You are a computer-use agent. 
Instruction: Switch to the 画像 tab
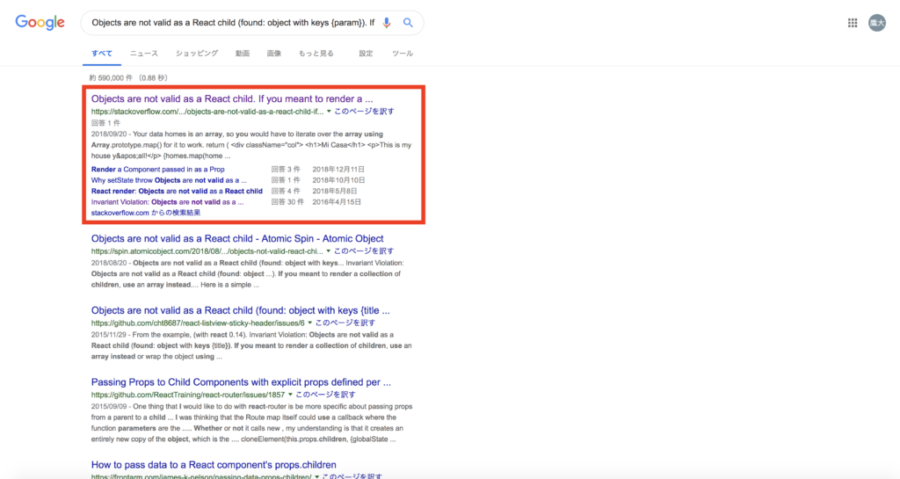point(274,53)
